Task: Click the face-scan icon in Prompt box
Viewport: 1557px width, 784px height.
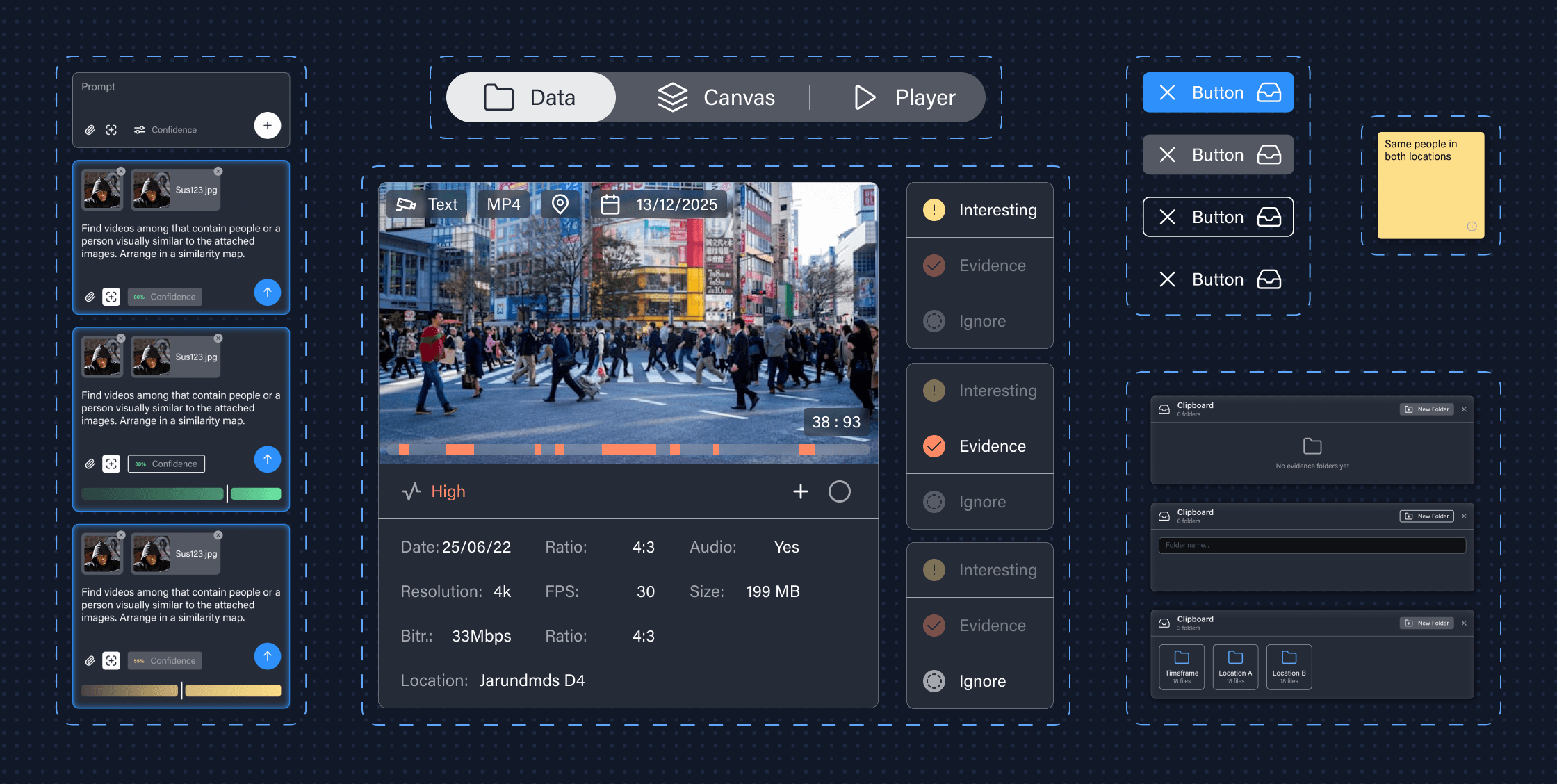Action: coord(111,130)
